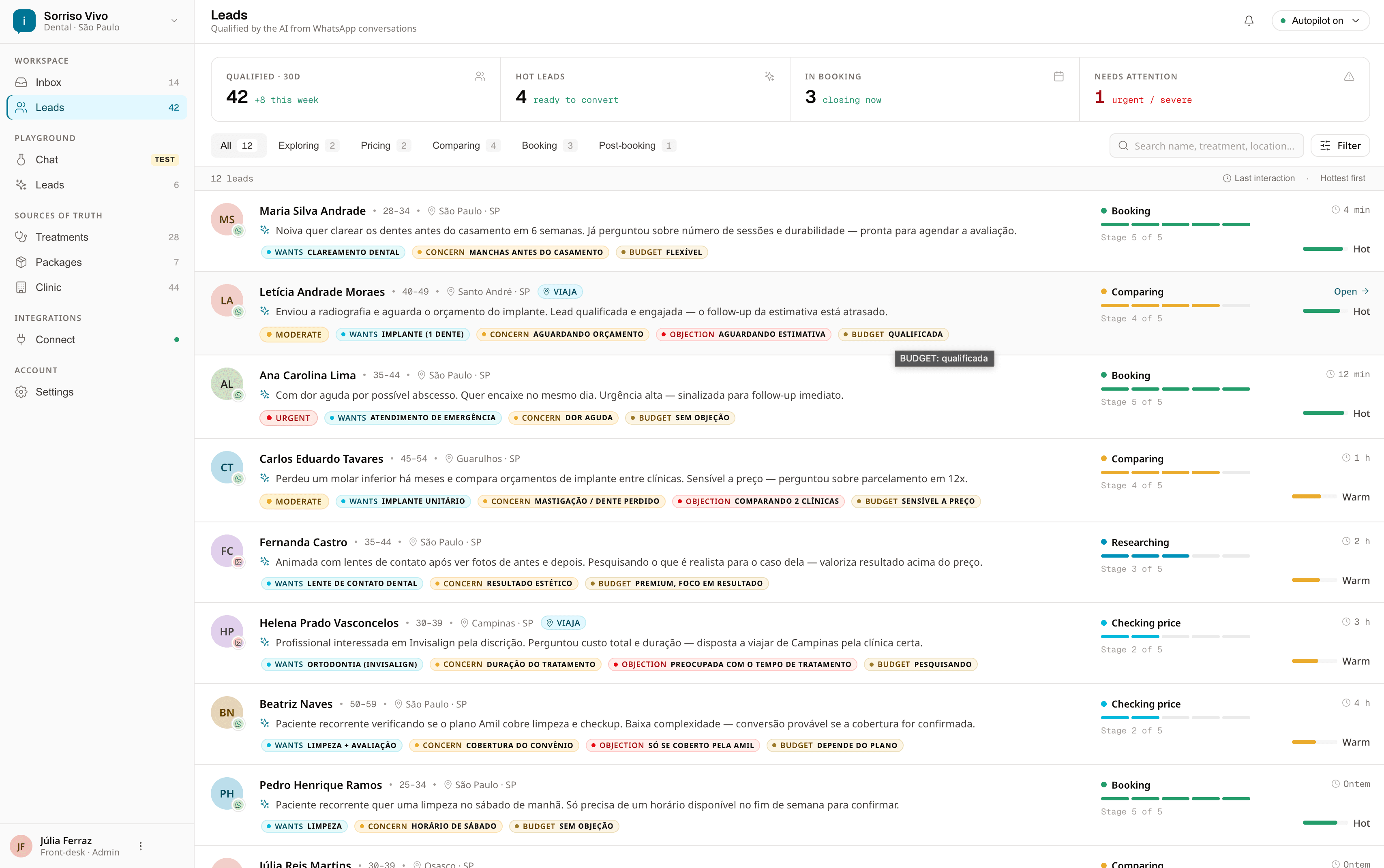Click the LA avatar of Letícia Andrade Moraes
Screen dimensions: 1384x868
click(x=227, y=300)
